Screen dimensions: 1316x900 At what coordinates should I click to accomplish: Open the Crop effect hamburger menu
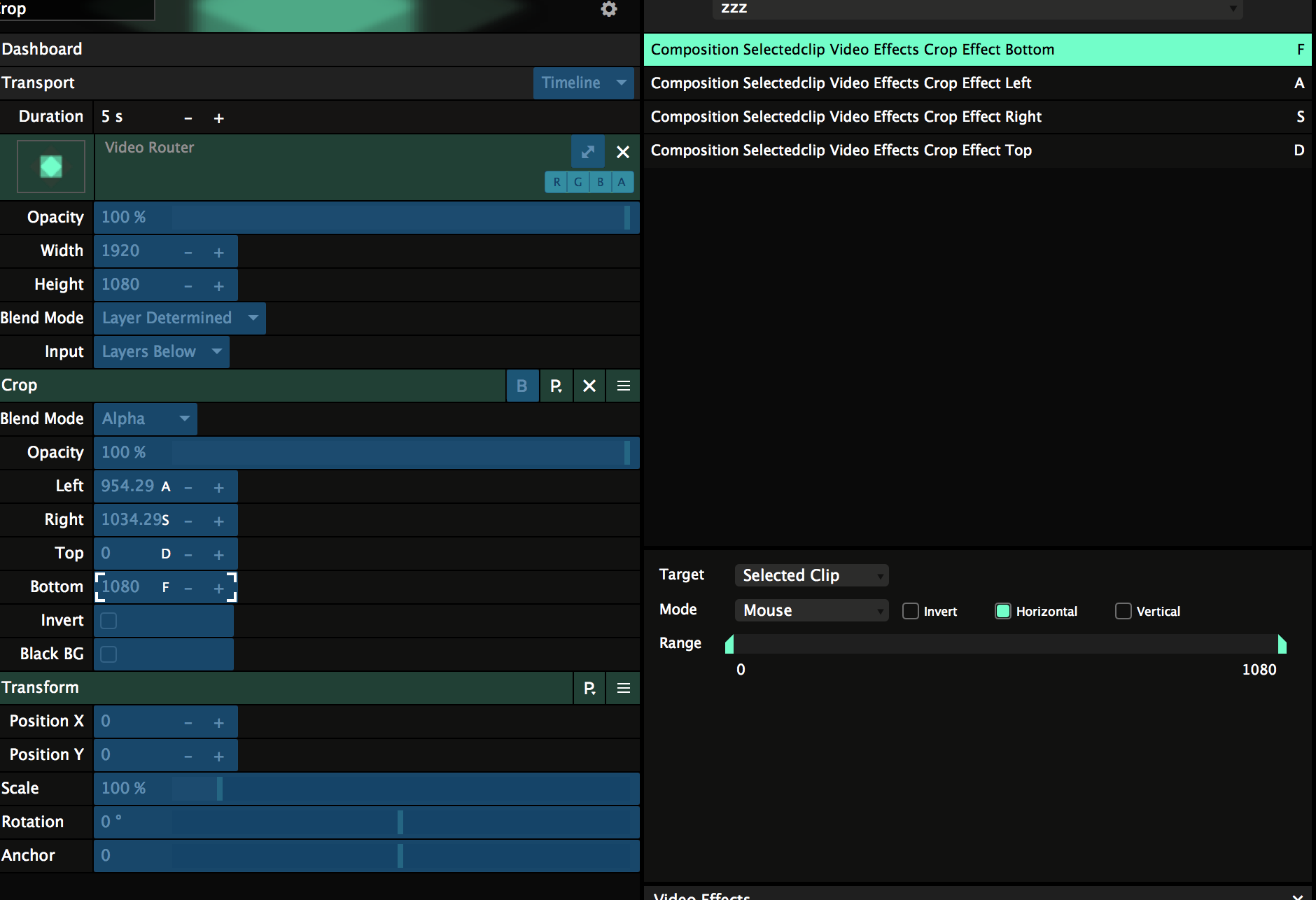tap(624, 386)
